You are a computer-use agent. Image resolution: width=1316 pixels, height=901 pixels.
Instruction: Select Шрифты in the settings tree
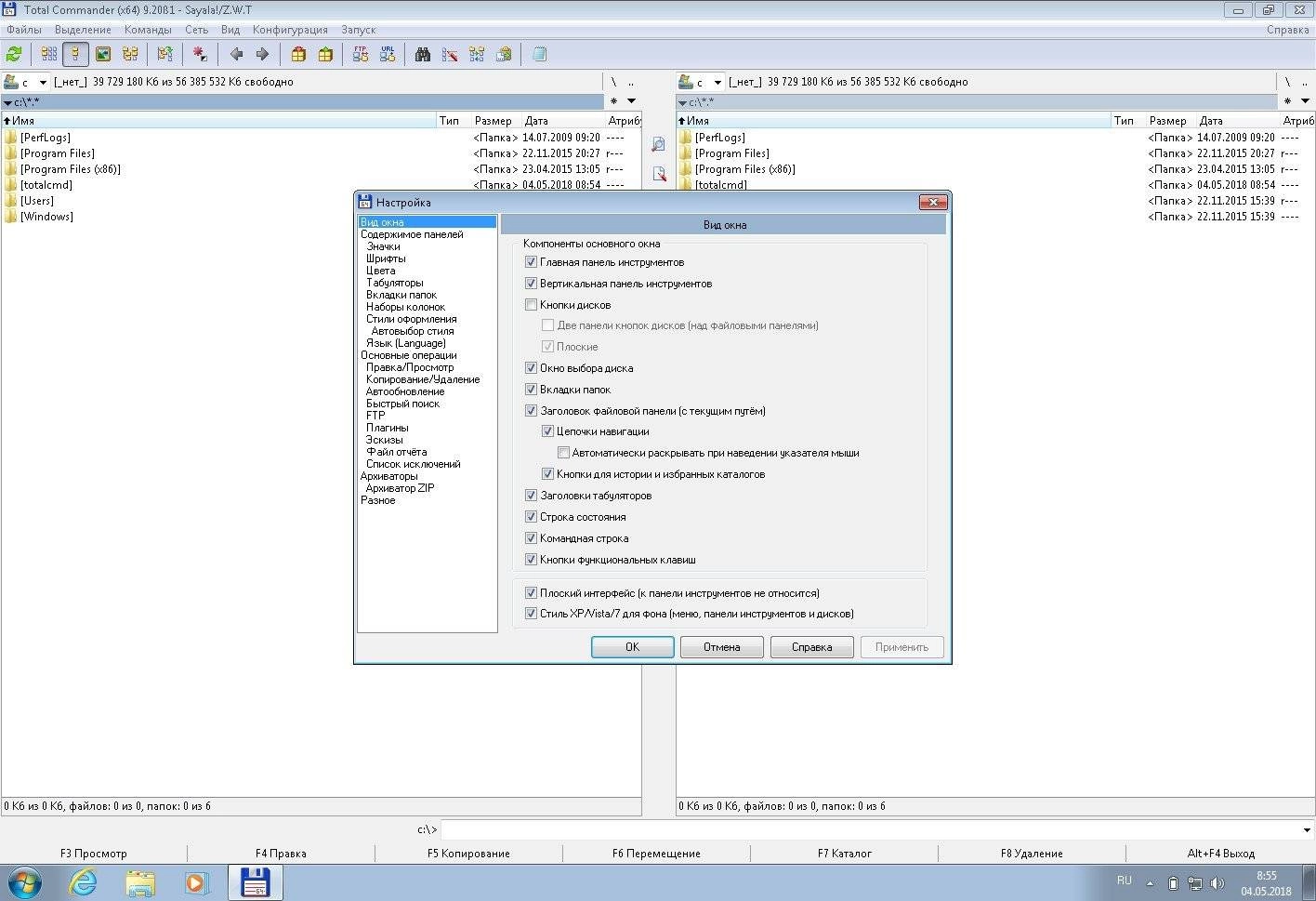(x=386, y=258)
